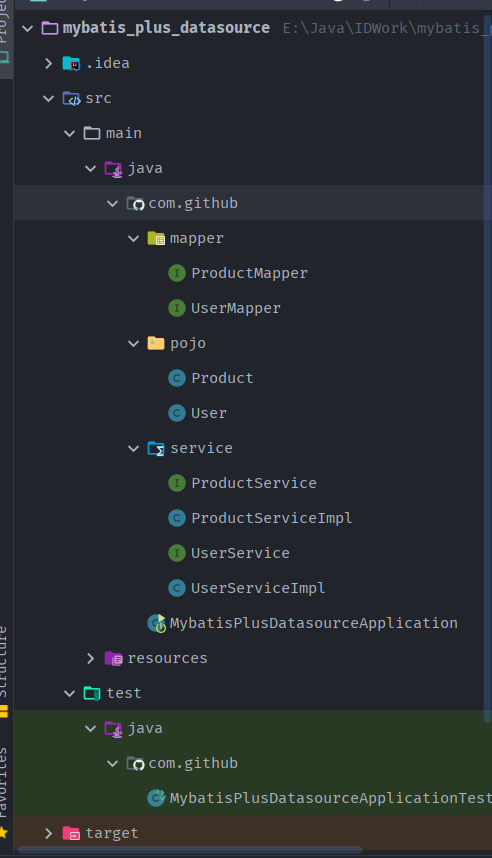
Task: Click the UserServiceImpl class icon
Action: 176,588
